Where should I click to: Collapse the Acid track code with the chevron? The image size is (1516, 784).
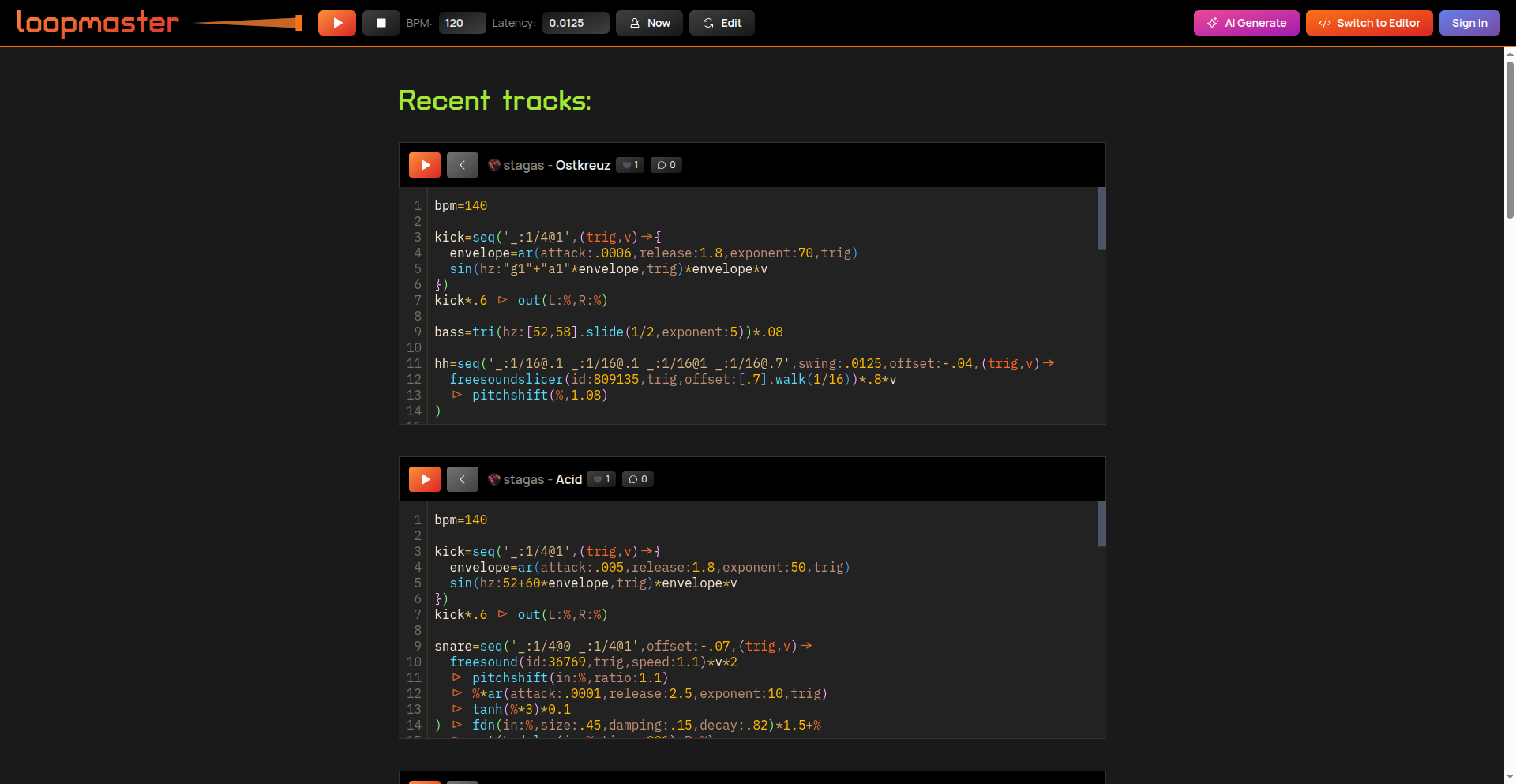(463, 479)
